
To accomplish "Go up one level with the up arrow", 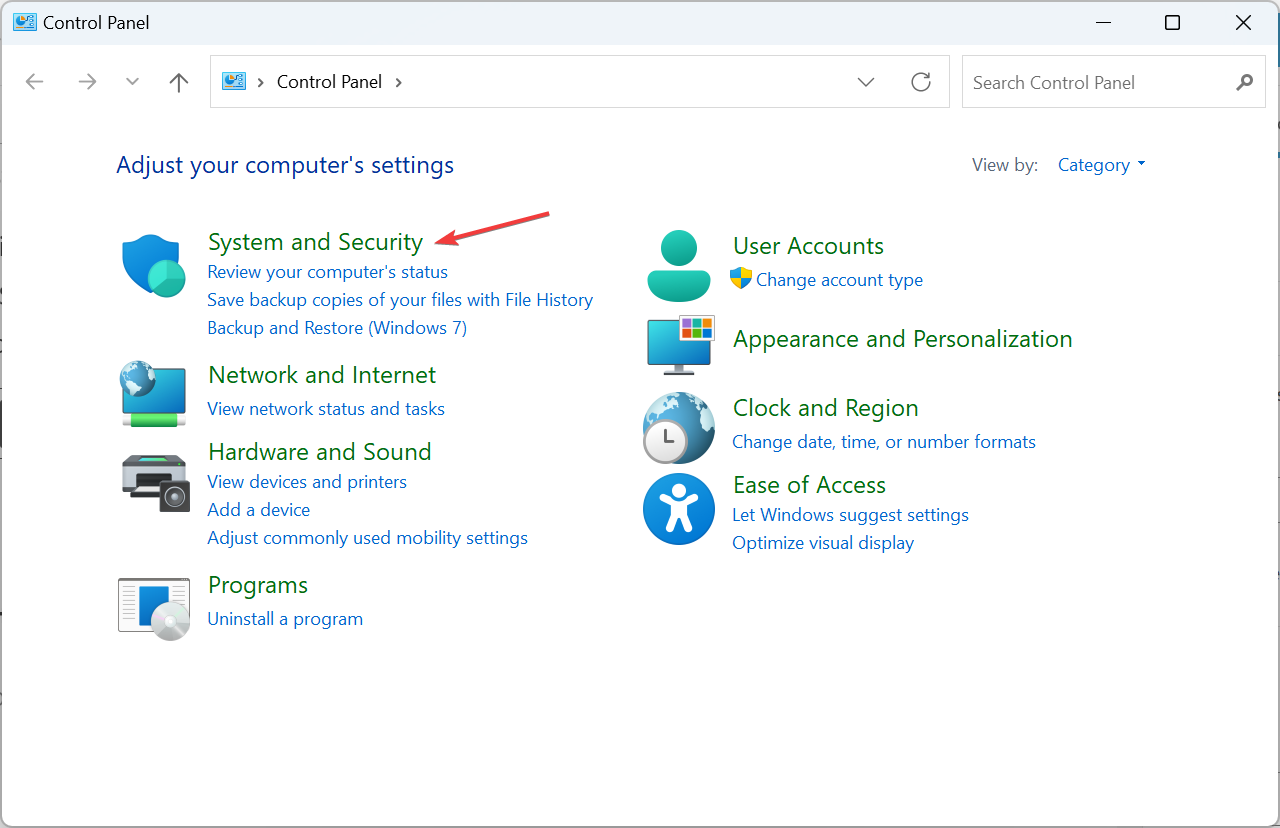I will 179,82.
